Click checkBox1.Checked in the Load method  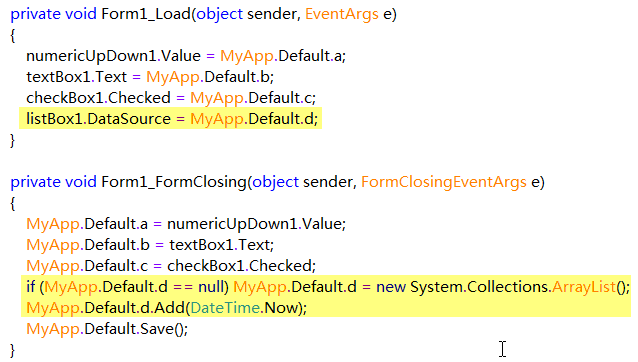coord(98,98)
